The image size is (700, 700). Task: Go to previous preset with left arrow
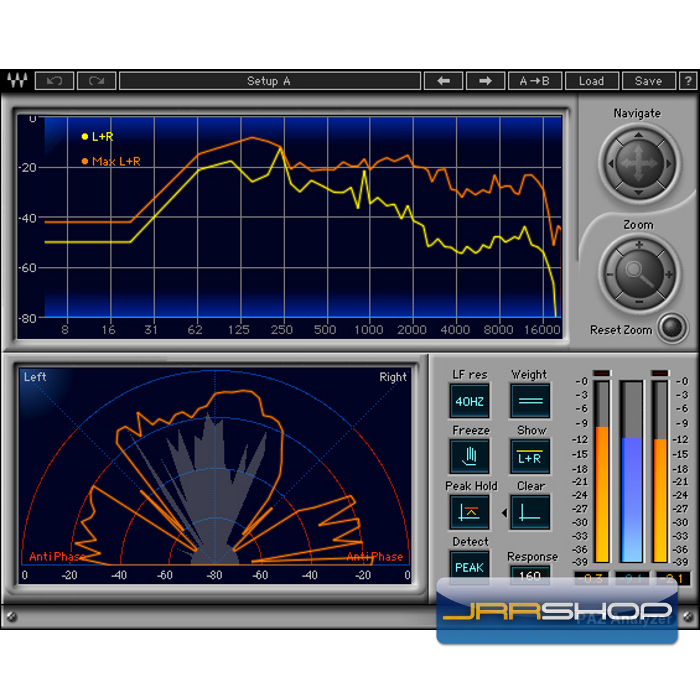[444, 81]
